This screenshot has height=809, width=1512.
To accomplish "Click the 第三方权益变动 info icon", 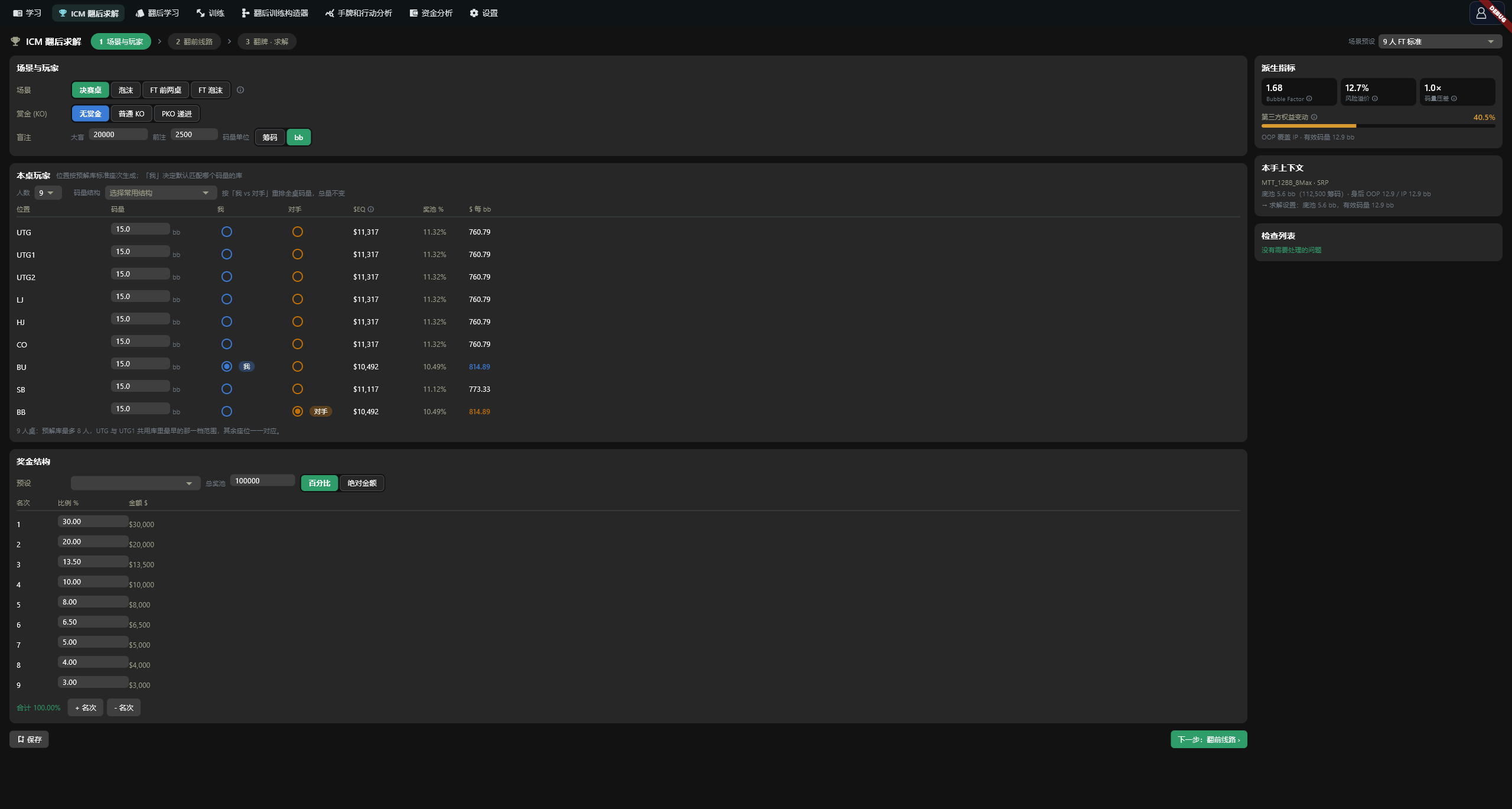I will [x=1314, y=117].
